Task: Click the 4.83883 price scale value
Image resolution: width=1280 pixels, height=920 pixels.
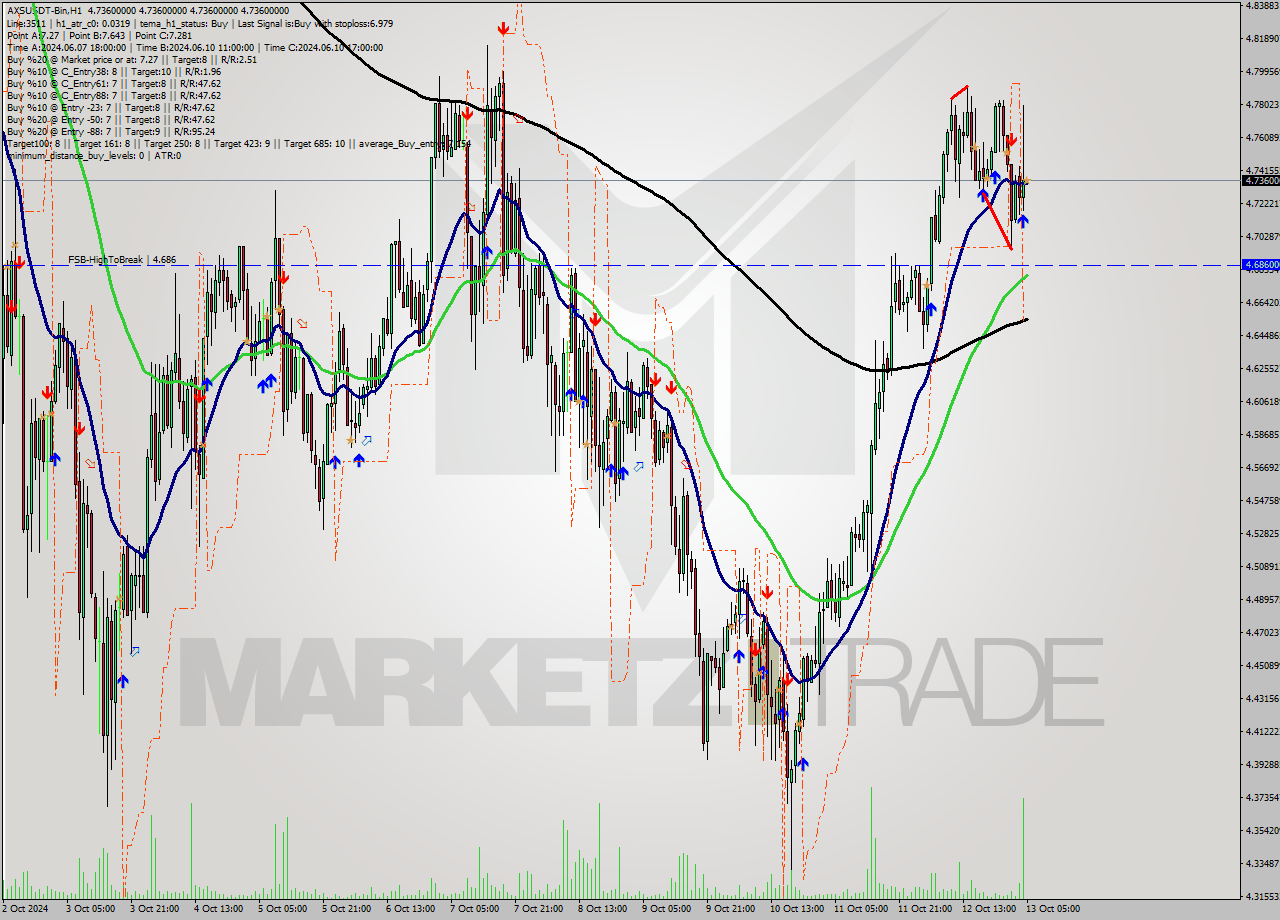Action: point(1262,5)
